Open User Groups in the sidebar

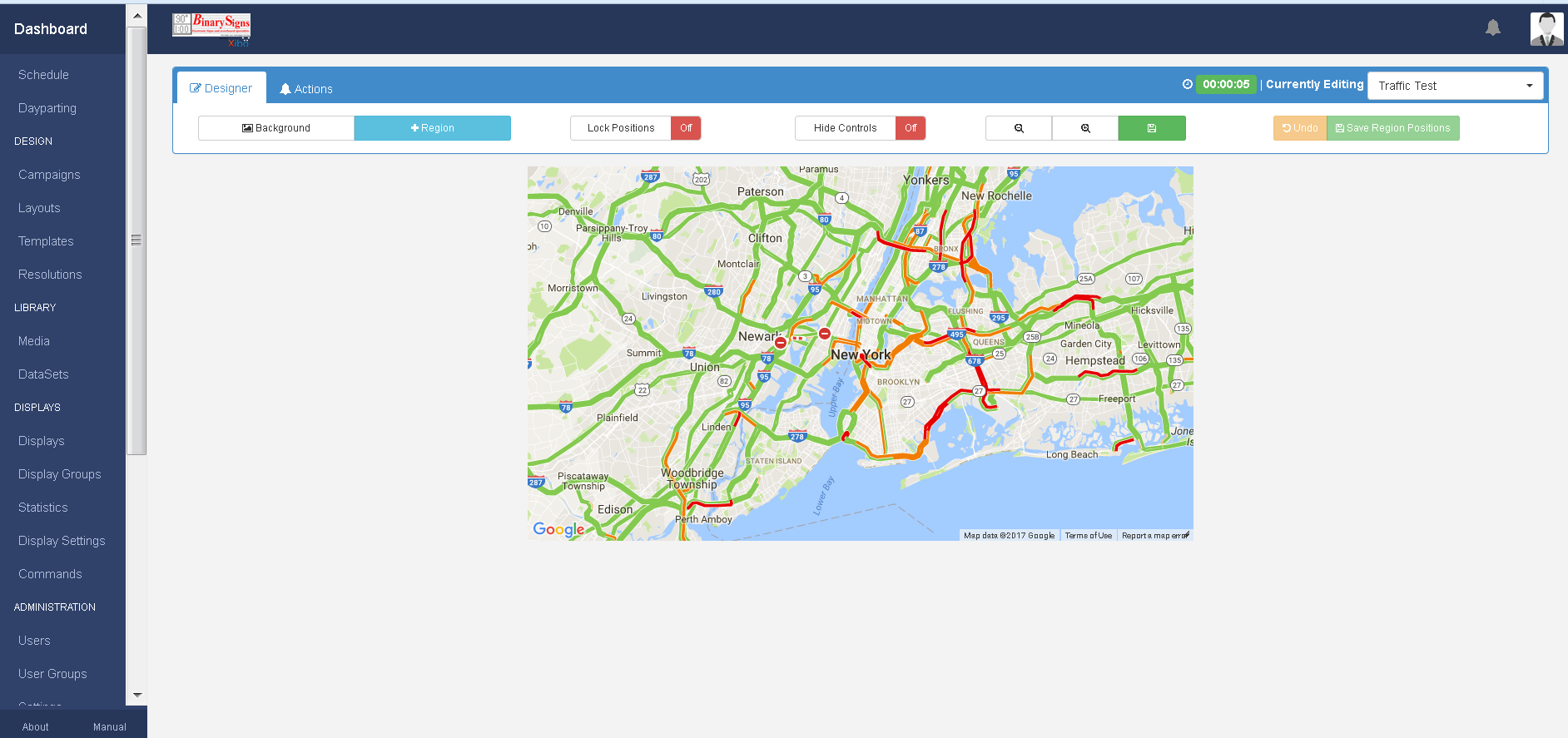(x=52, y=674)
